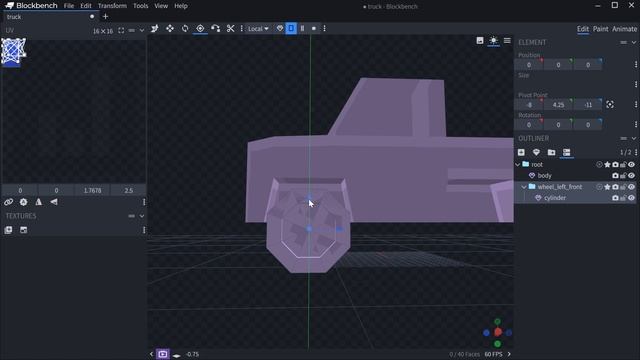Viewport: 640px width, 360px height.
Task: Edit UV size field 1.7678
Action: (92, 190)
